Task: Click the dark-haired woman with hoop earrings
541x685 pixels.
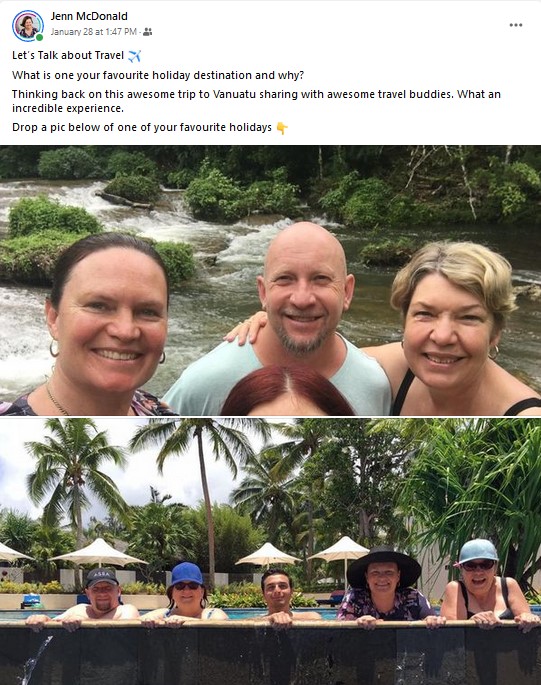Action: [x=107, y=321]
